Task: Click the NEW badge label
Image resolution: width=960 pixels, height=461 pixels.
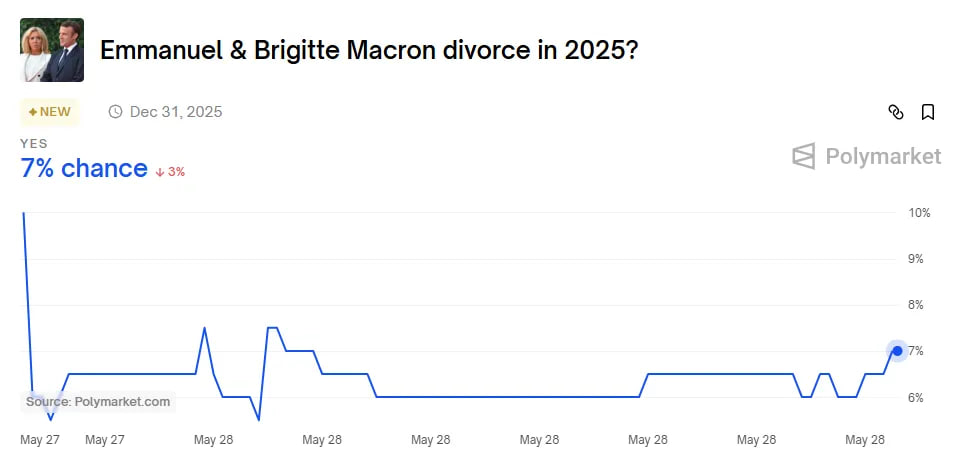Action: (50, 112)
